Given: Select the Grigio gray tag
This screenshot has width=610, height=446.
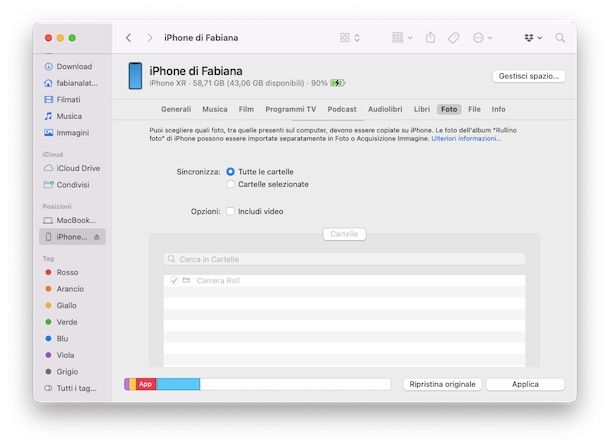Looking at the screenshot, I should (x=62, y=372).
